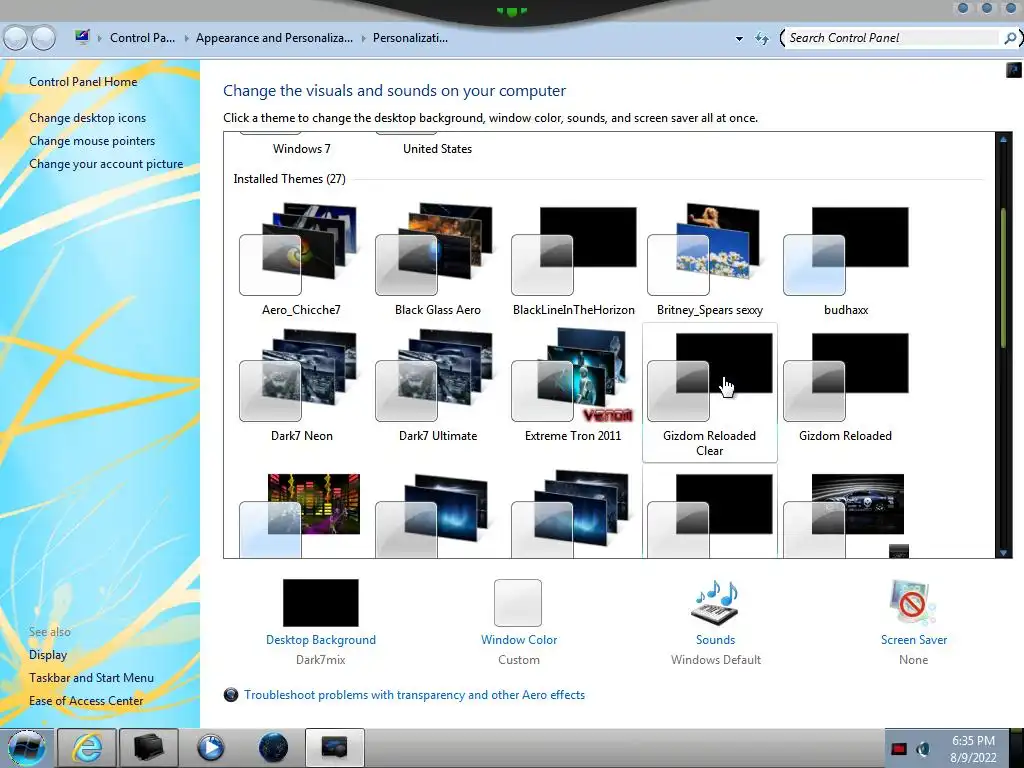Select the Aero_Chicche7 theme
Image resolution: width=1024 pixels, height=768 pixels.
(x=301, y=260)
